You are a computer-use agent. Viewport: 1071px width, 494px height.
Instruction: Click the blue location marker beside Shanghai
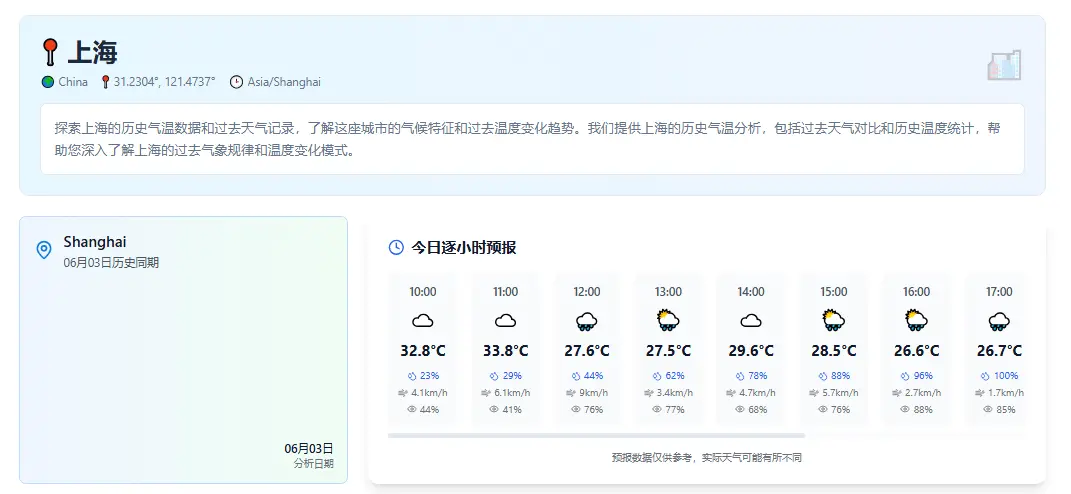[44, 249]
